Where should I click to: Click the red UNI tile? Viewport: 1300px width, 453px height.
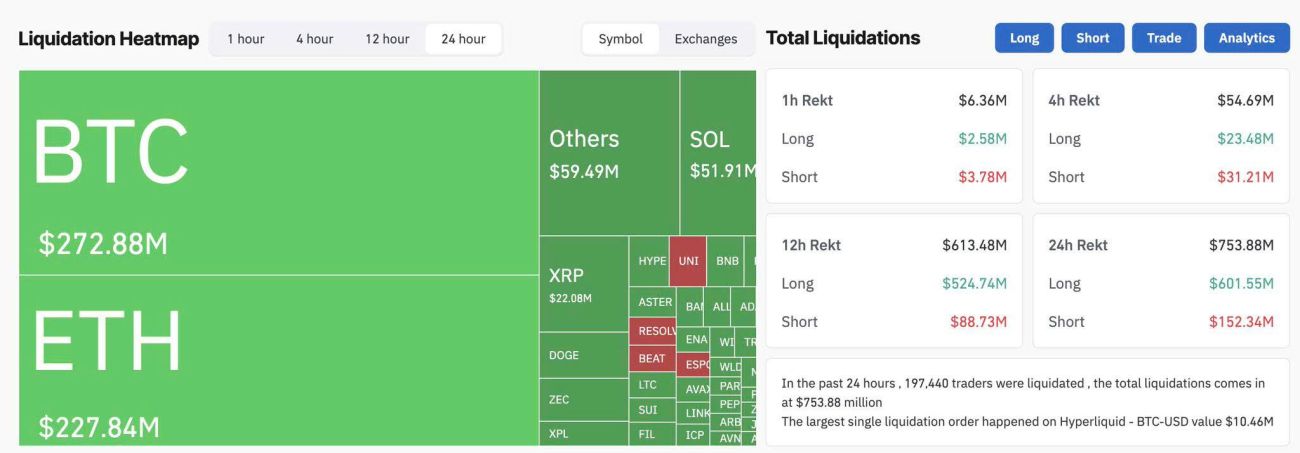[x=688, y=261]
